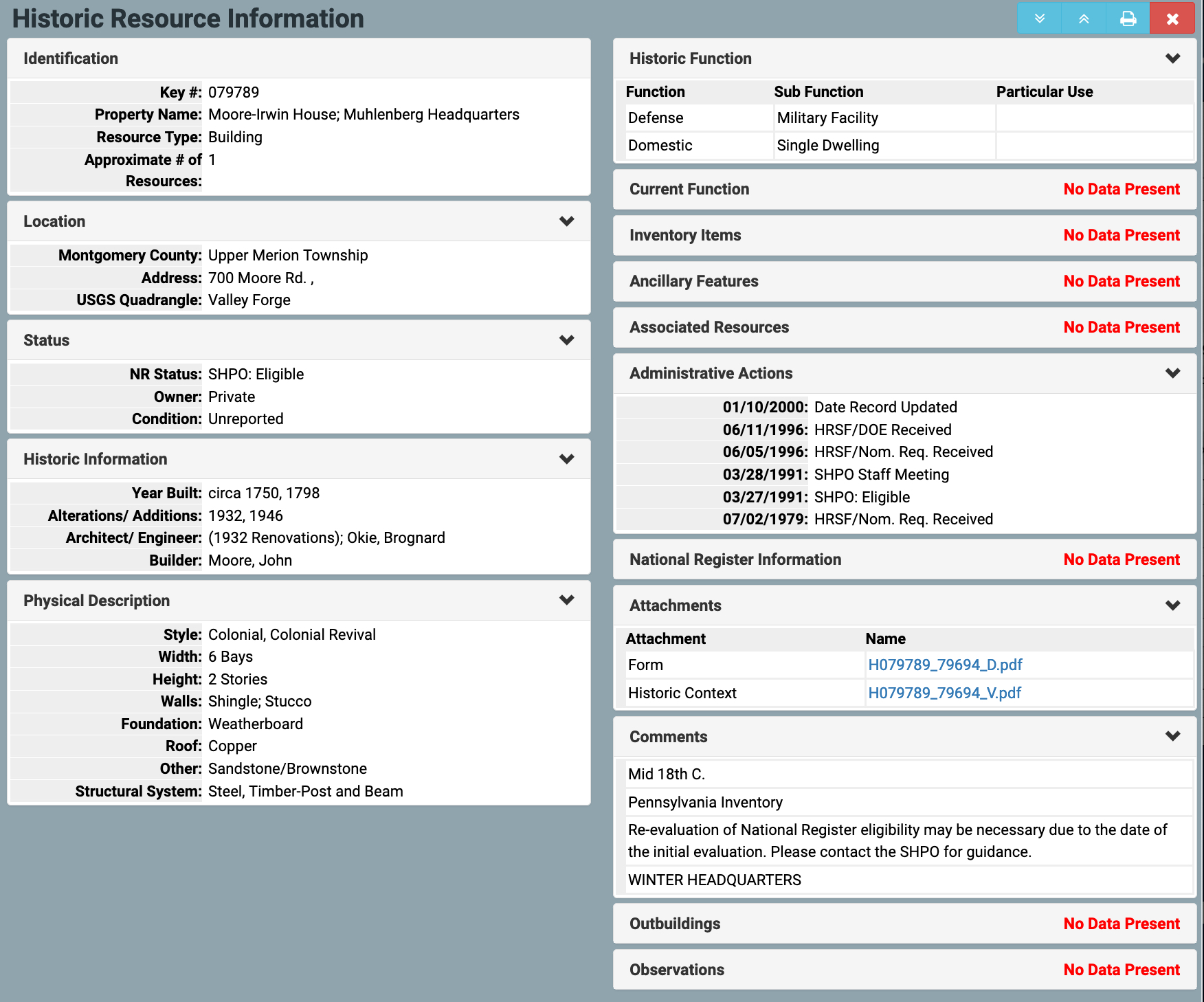Click the Shingle; Stucco walls value
The image size is (1204, 1002).
(x=260, y=701)
